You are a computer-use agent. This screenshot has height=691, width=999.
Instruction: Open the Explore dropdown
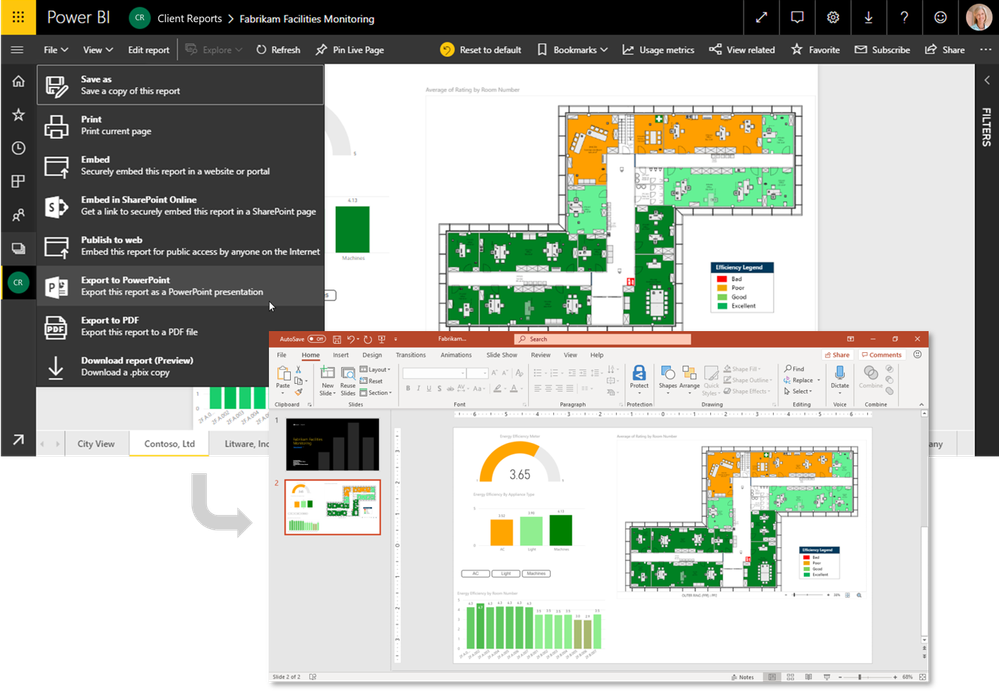pyautogui.click(x=213, y=50)
